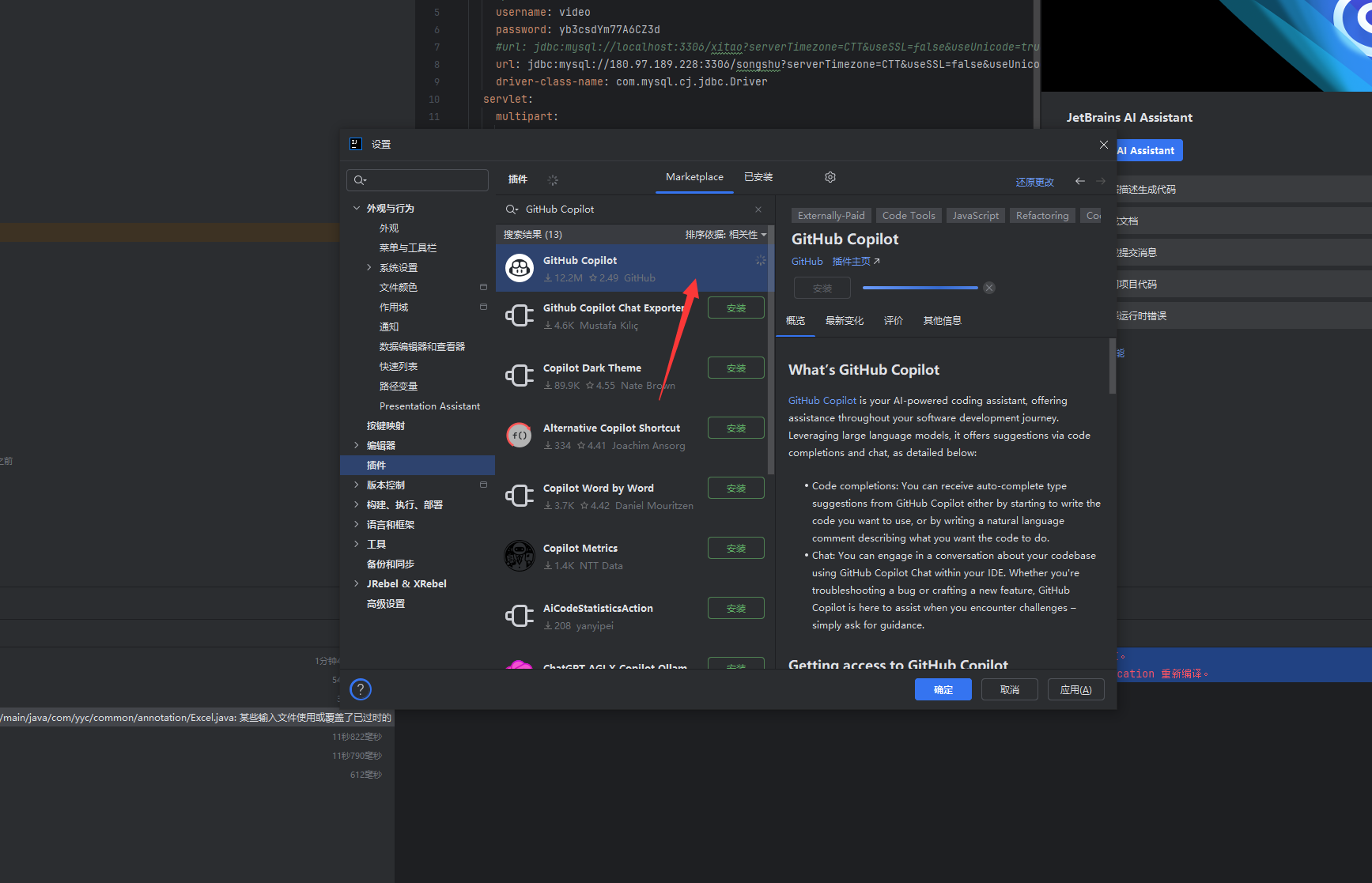The height and width of the screenshot is (883, 1372).
Task: Click the plugin description vertical scrollbar
Action: pyautogui.click(x=1113, y=366)
